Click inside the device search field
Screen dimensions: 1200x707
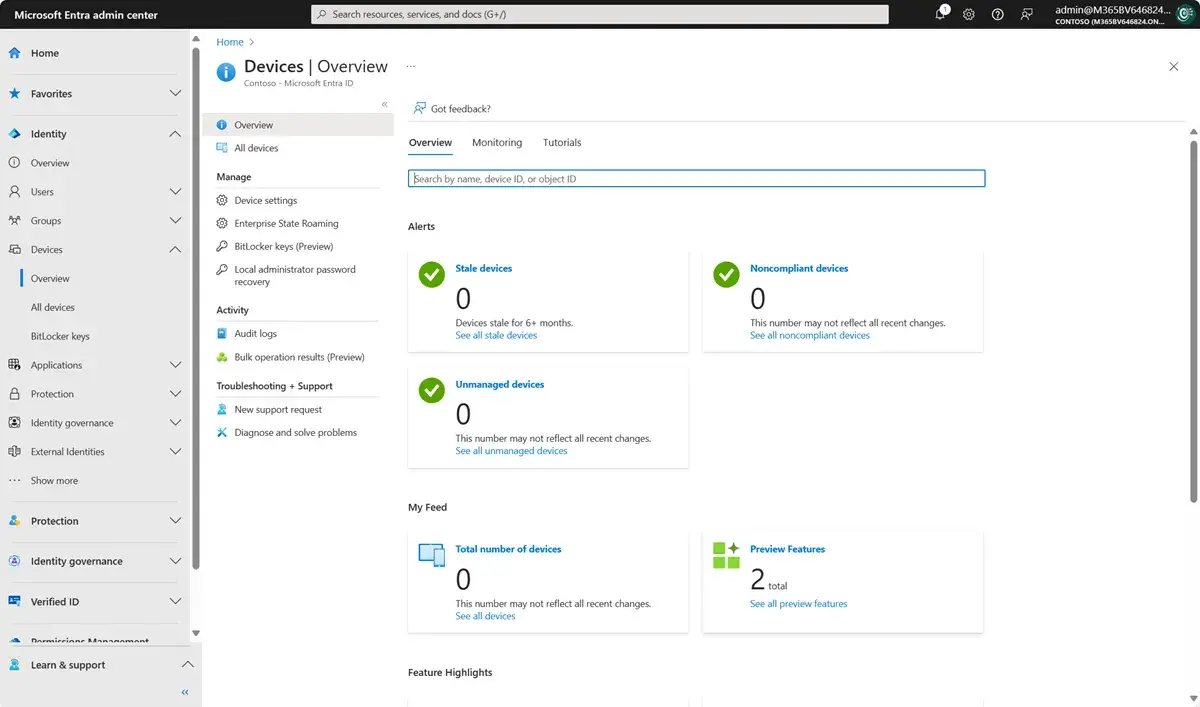[x=697, y=178]
